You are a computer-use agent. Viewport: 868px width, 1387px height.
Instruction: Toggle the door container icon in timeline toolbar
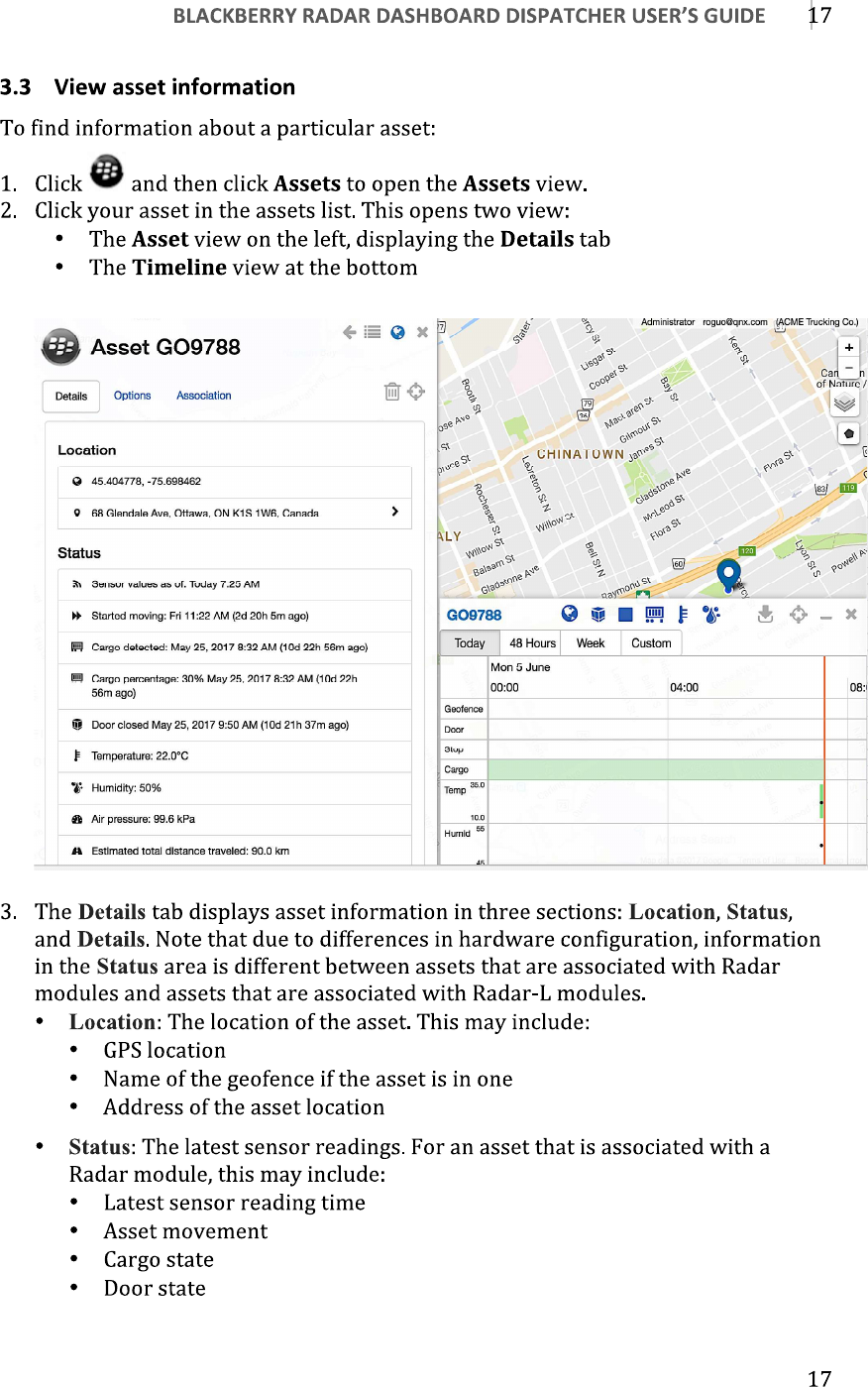pyautogui.click(x=654, y=615)
